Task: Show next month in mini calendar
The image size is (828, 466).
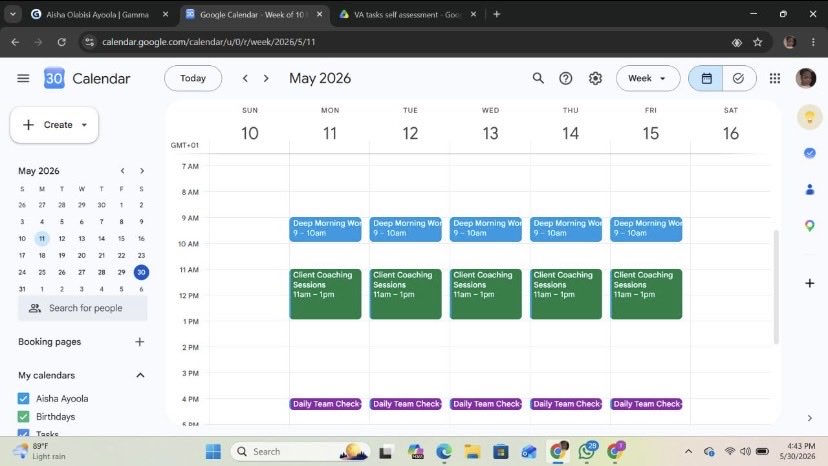Action: (x=142, y=171)
